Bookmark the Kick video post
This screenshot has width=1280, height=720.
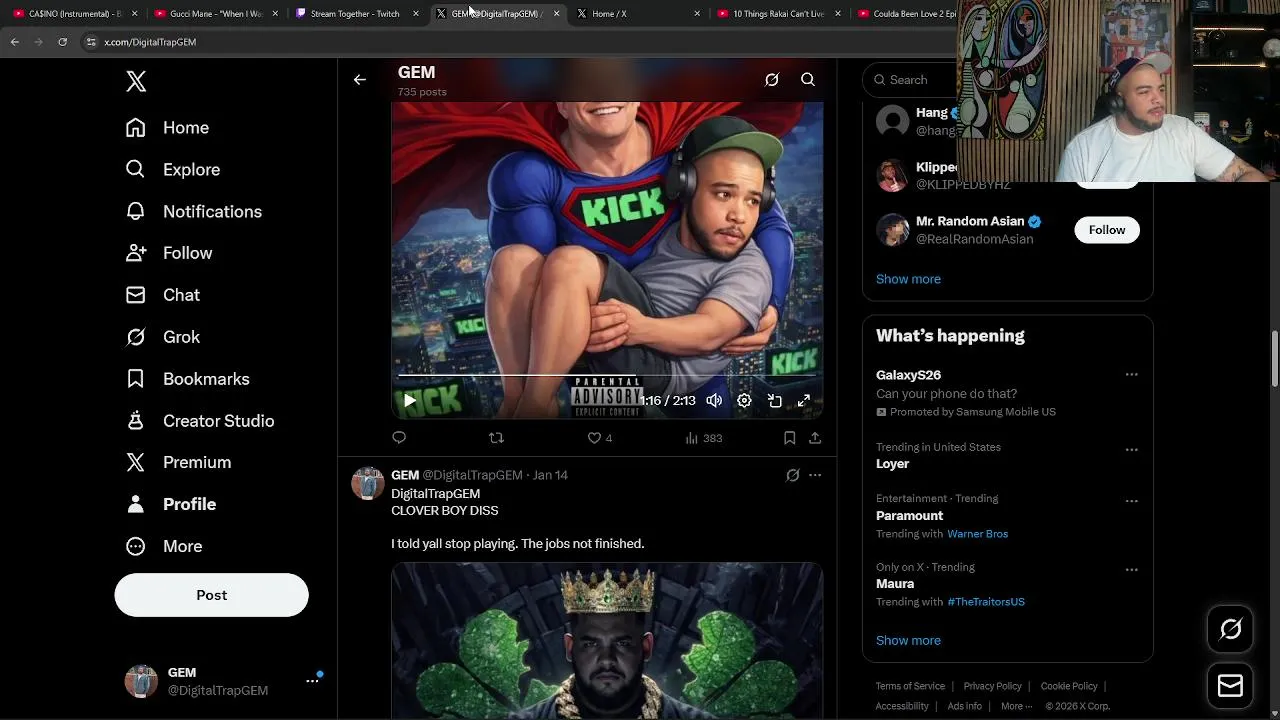789,438
